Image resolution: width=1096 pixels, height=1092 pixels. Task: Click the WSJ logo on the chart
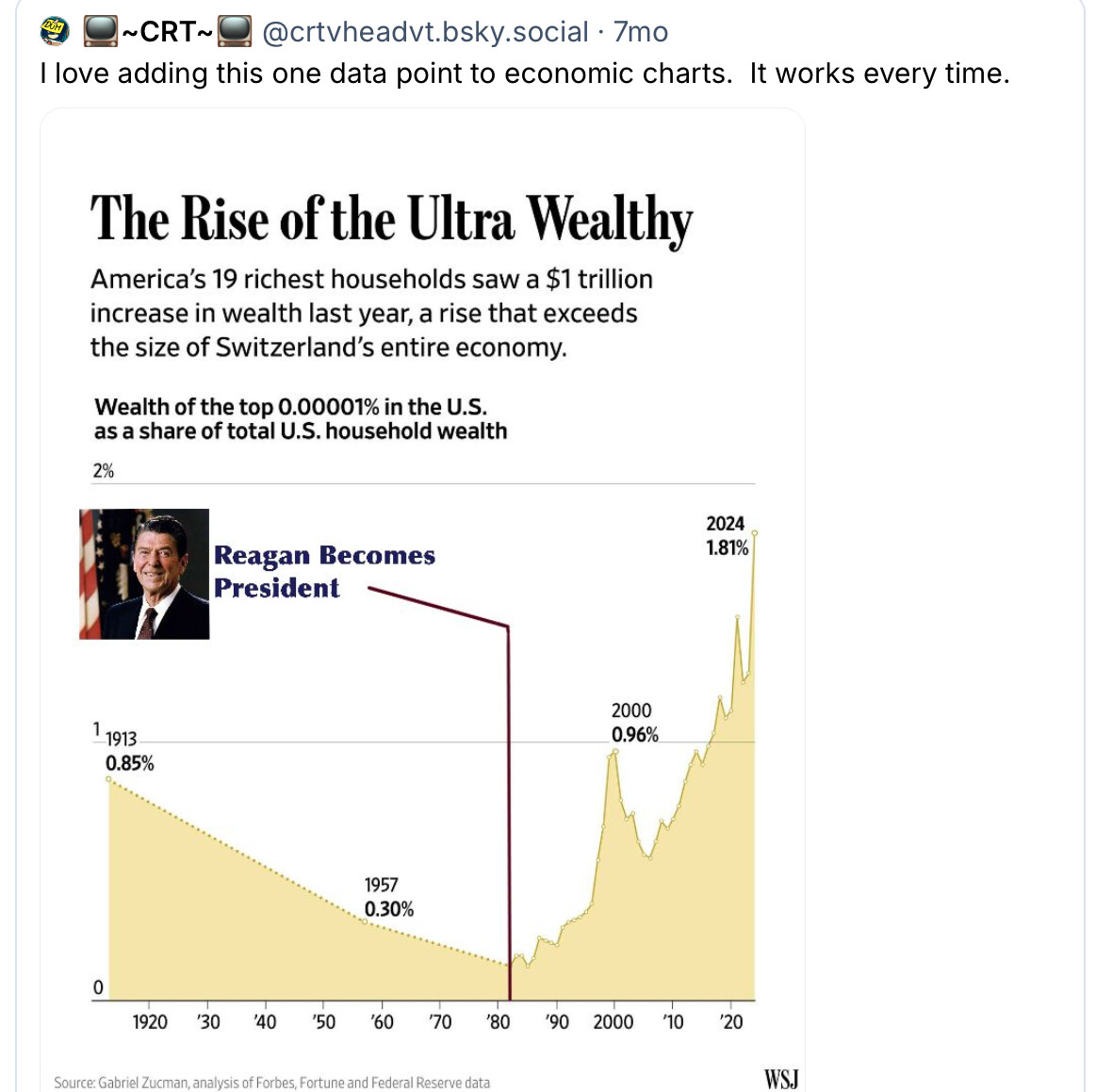[780, 1079]
